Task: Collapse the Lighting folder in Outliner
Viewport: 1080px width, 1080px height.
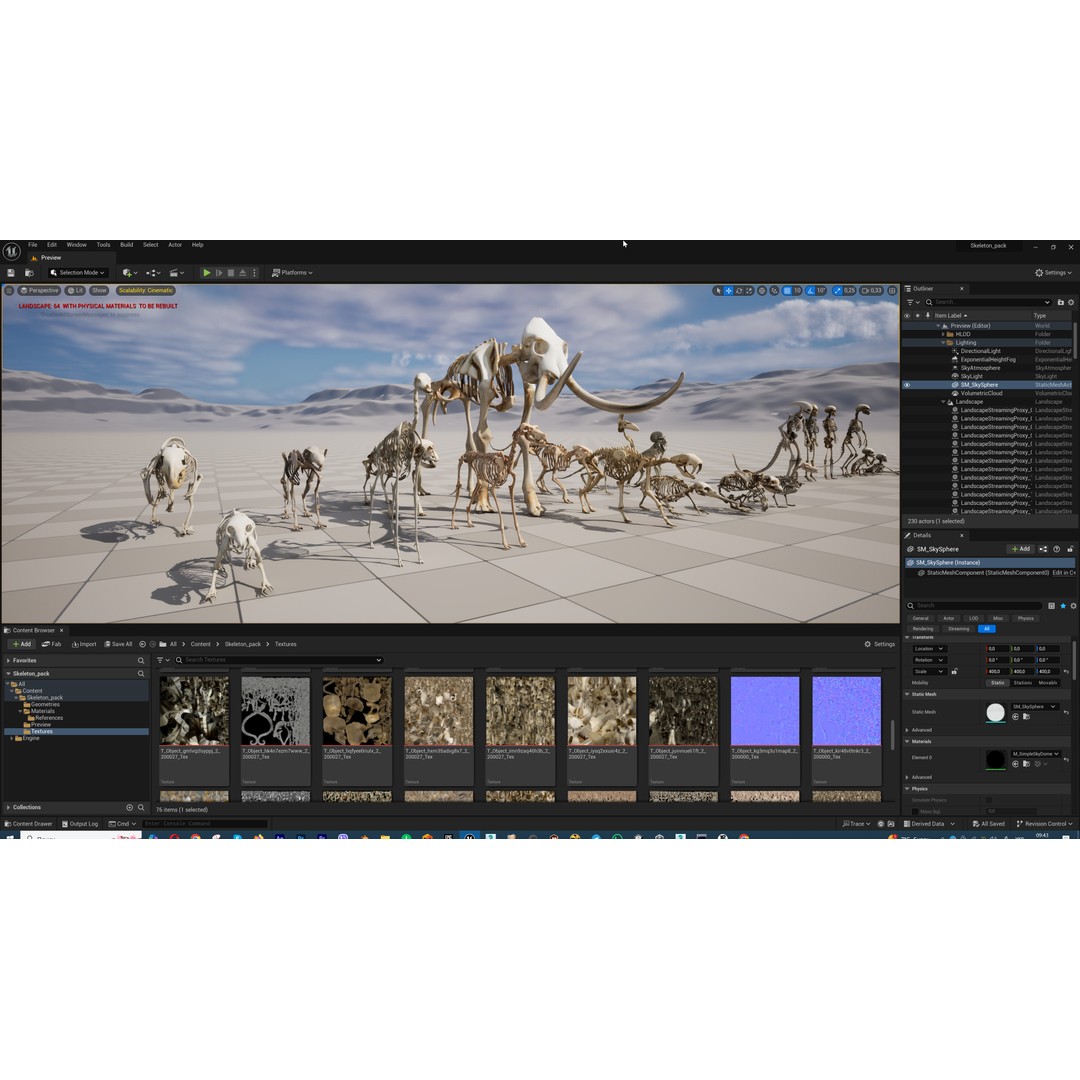Action: click(944, 342)
